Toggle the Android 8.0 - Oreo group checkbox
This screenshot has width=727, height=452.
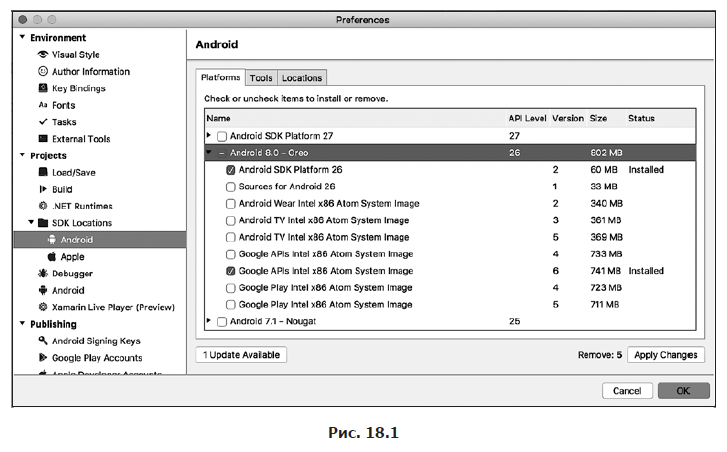(x=222, y=153)
